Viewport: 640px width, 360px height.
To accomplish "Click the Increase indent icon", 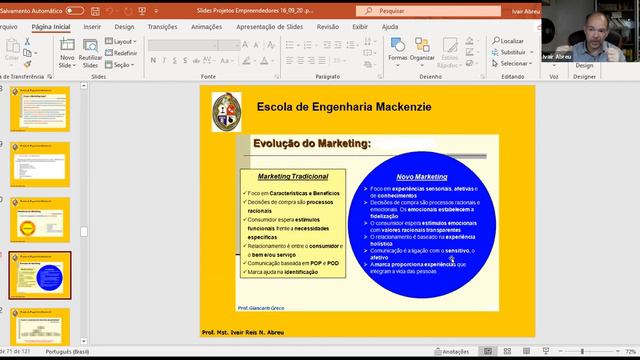I will click(x=338, y=44).
